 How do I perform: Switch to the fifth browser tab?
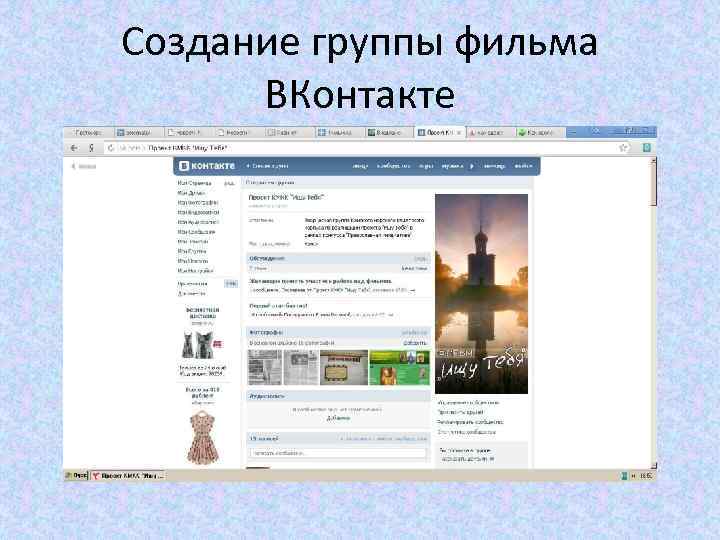pyautogui.click(x=287, y=132)
